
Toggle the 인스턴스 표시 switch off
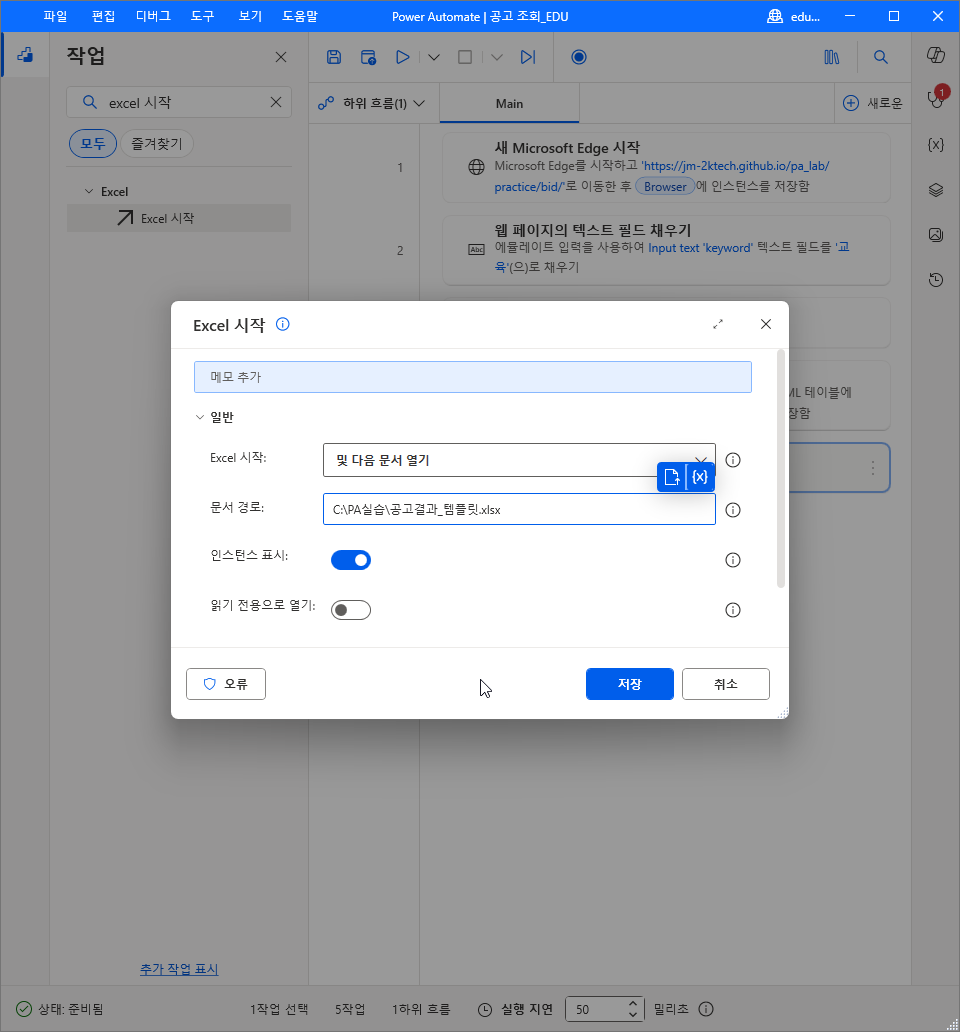pos(351,560)
